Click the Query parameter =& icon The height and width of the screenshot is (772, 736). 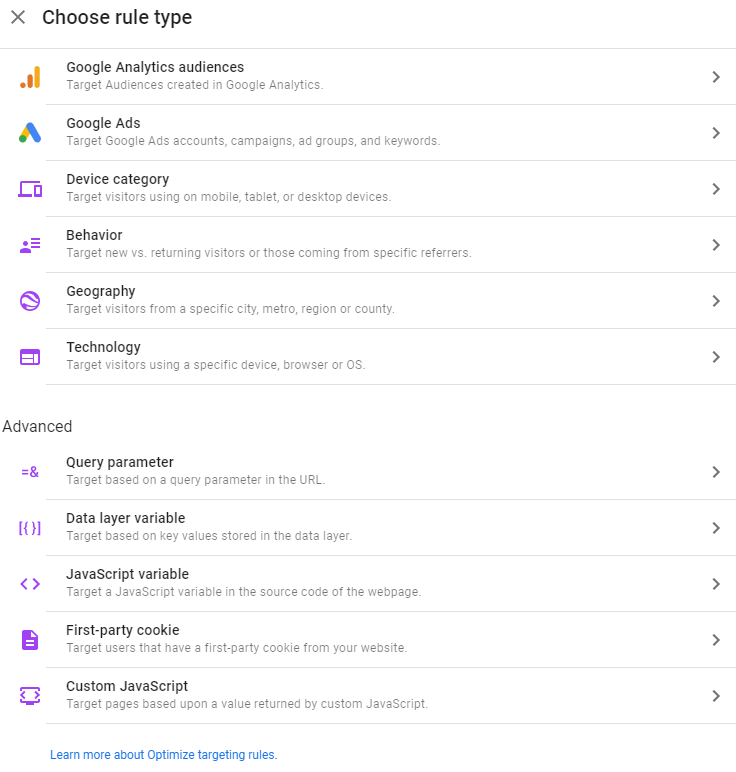point(30,472)
